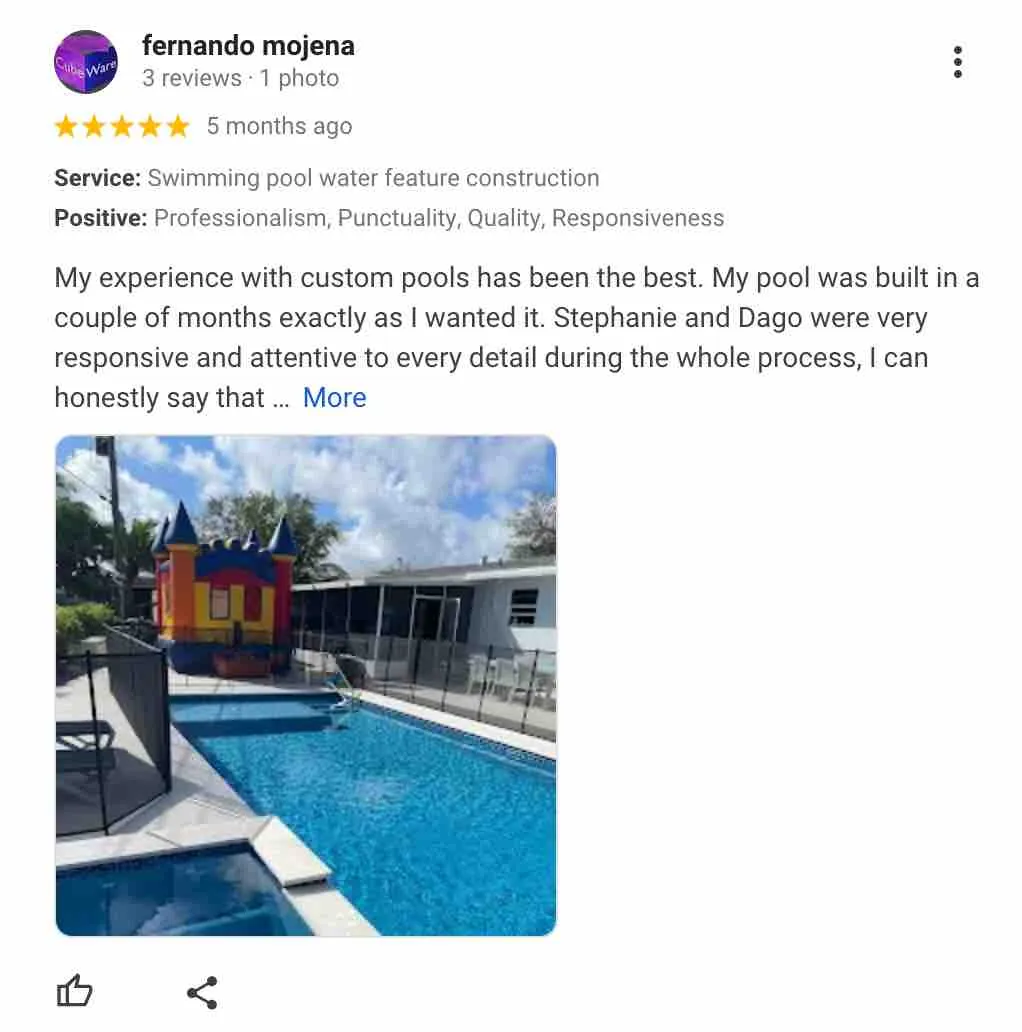This screenshot has width=1022, height=1032.
Task: Open reviewer name fernando mojena
Action: point(248,45)
